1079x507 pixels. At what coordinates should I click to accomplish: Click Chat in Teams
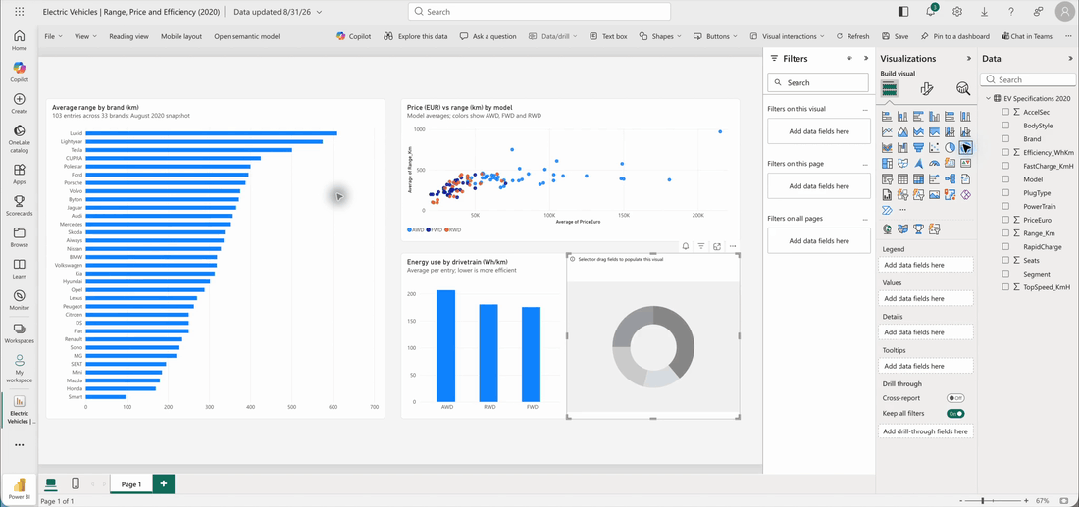(1027, 36)
